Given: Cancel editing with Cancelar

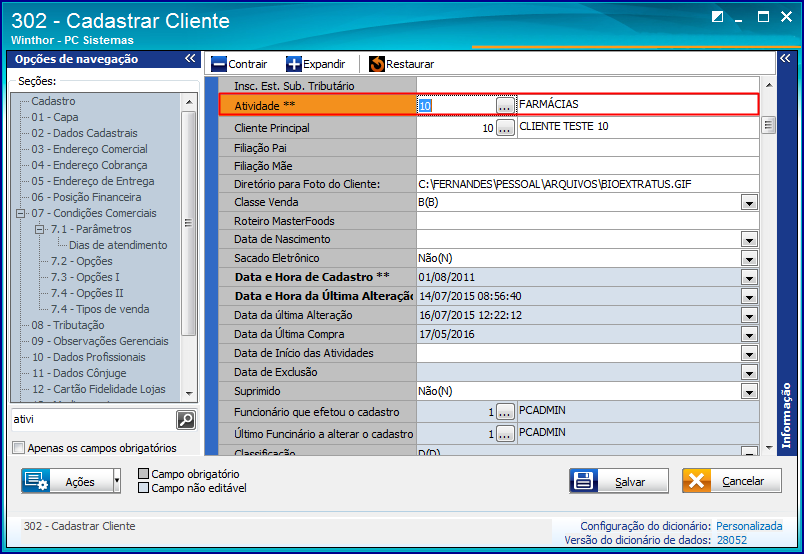Looking at the screenshot, I should [x=732, y=481].
